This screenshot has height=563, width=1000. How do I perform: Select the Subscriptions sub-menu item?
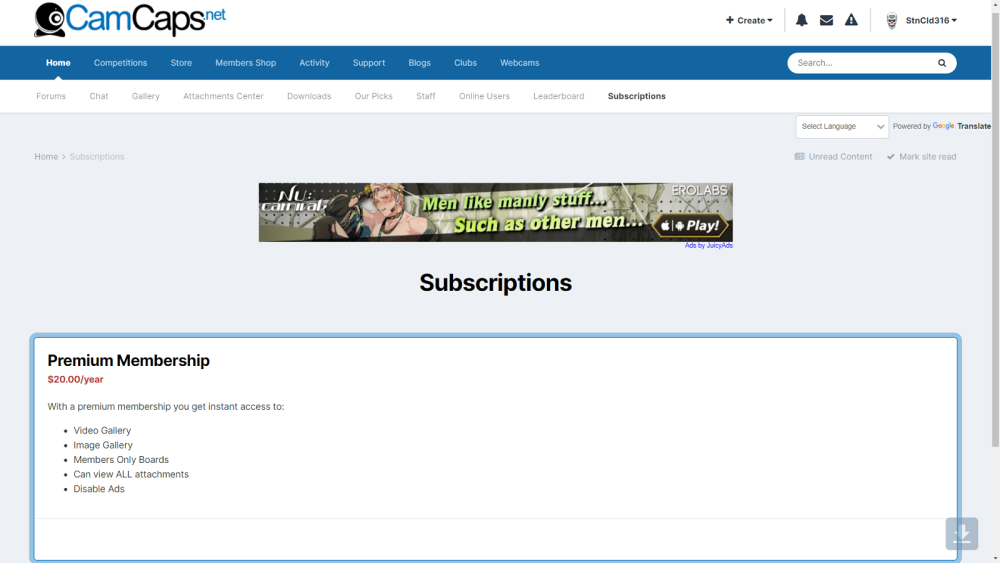636,96
